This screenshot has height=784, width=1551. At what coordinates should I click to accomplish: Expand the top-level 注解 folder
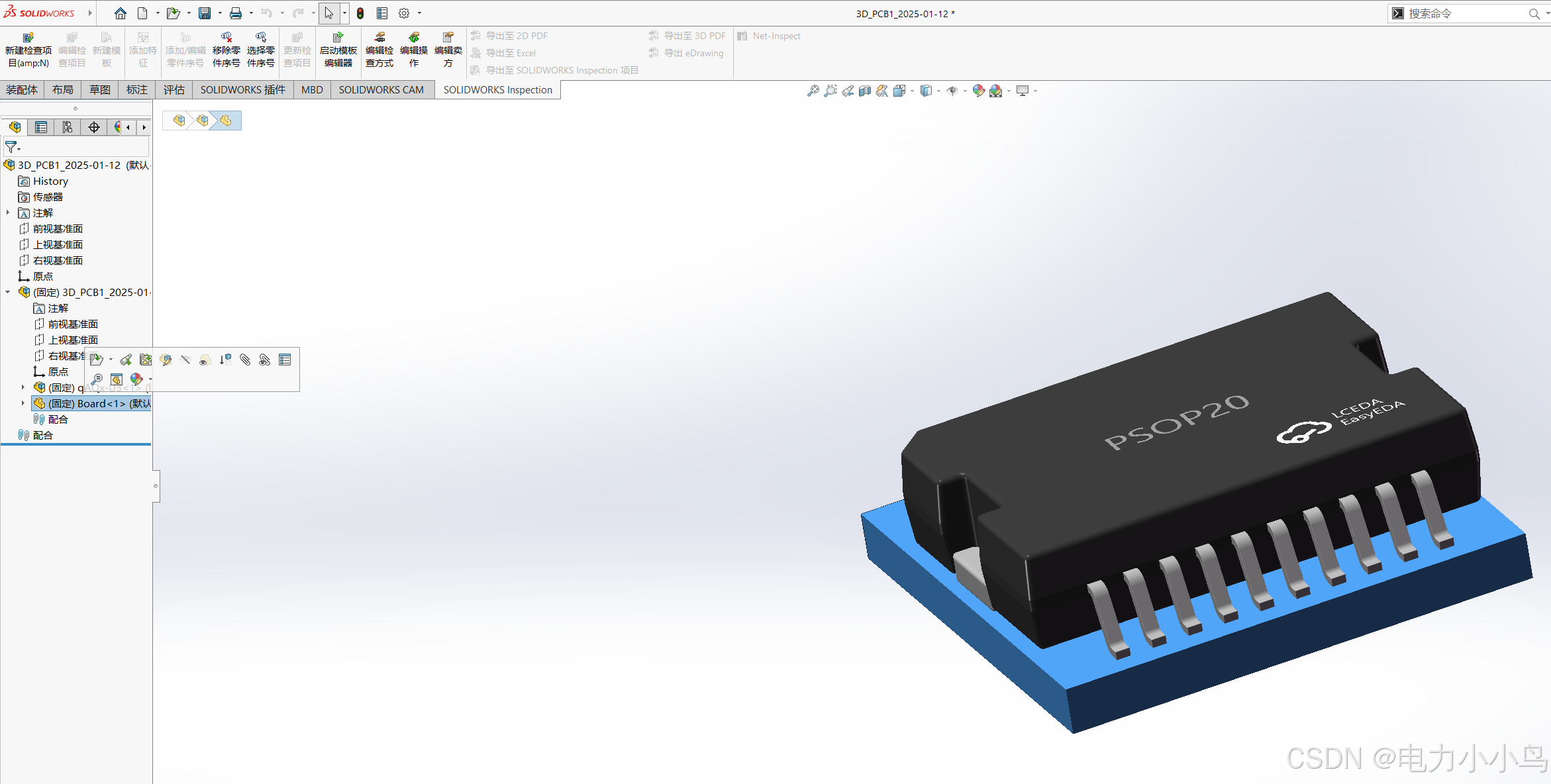click(8, 213)
